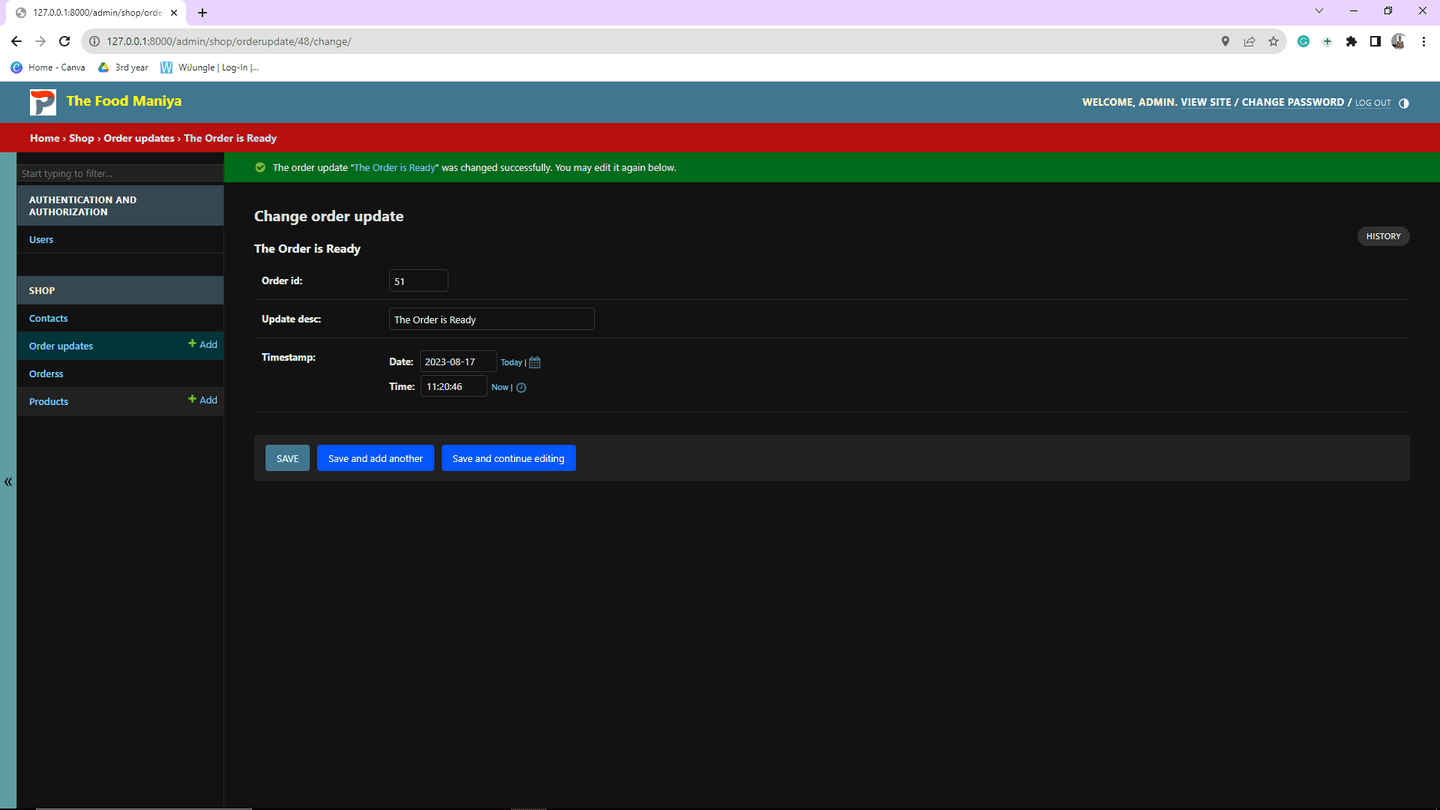Click the VIEW SITE link
The image size is (1440, 810).
pyautogui.click(x=1206, y=102)
